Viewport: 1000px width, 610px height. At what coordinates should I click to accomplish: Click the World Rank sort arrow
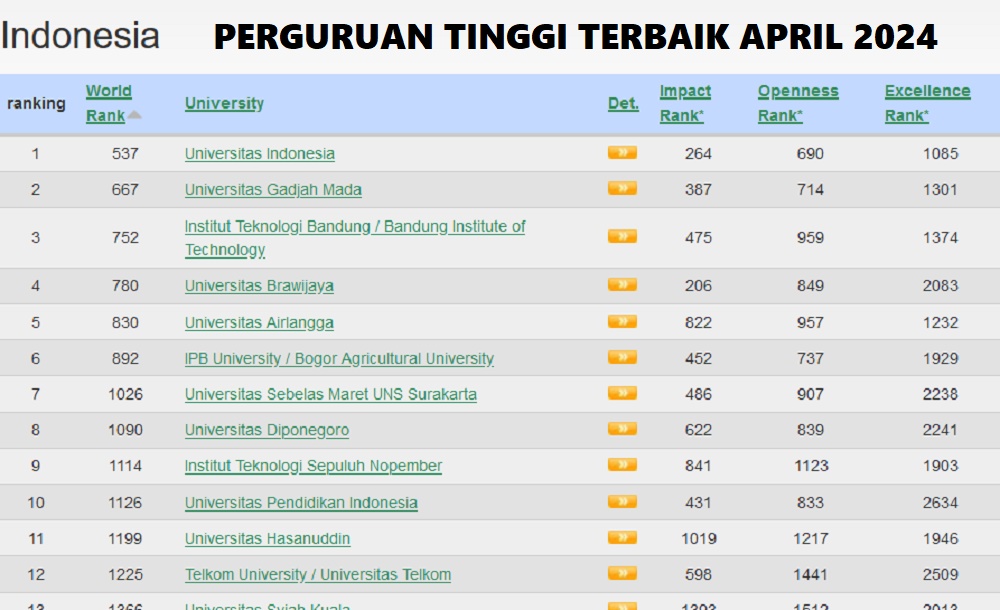(x=134, y=116)
